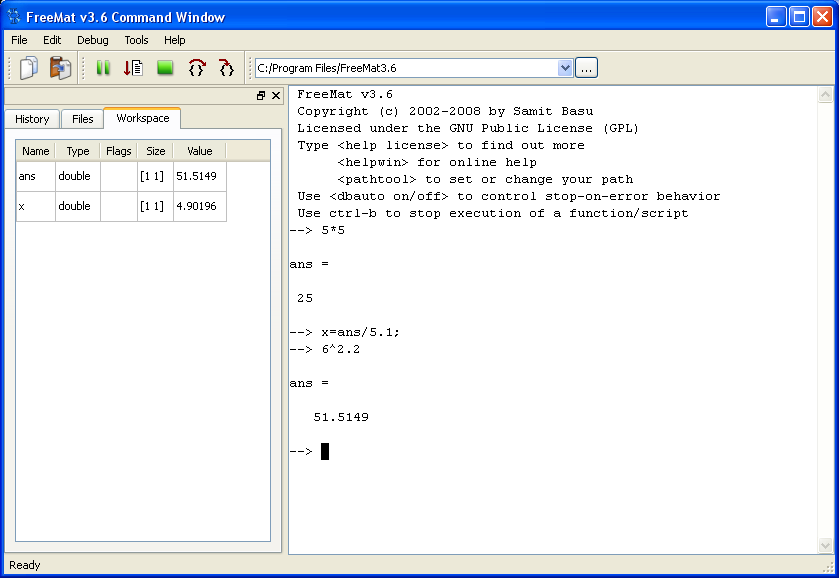Screen dimensions: 839x578
Task: Switch to the Files tab
Action: pos(82,119)
